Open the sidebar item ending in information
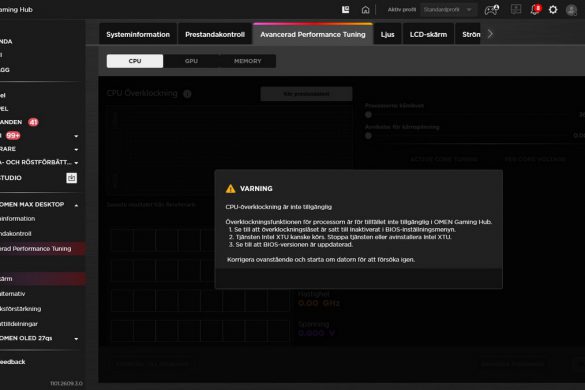585x390 pixels. tap(18, 219)
